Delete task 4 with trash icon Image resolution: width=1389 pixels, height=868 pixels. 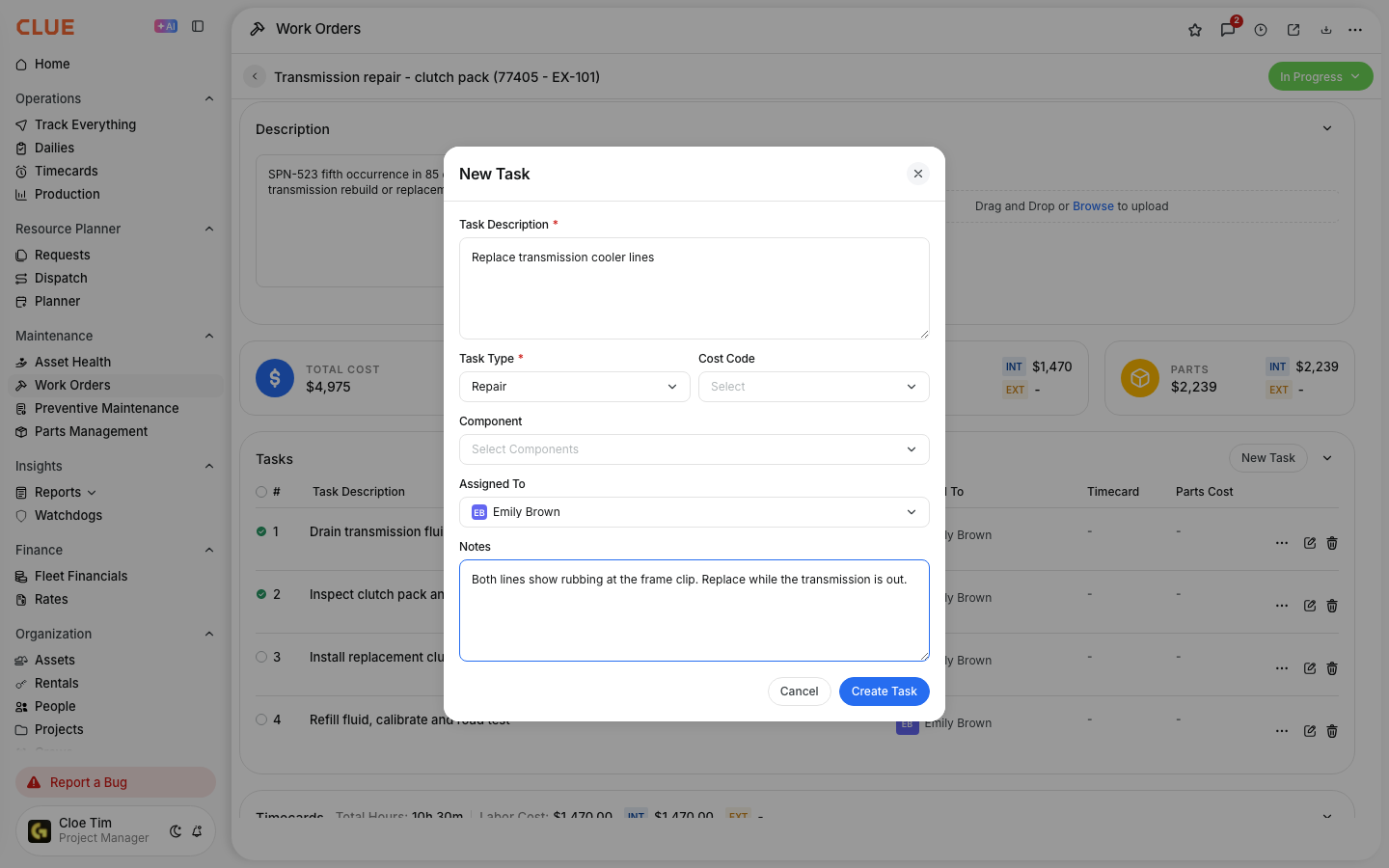[1332, 731]
